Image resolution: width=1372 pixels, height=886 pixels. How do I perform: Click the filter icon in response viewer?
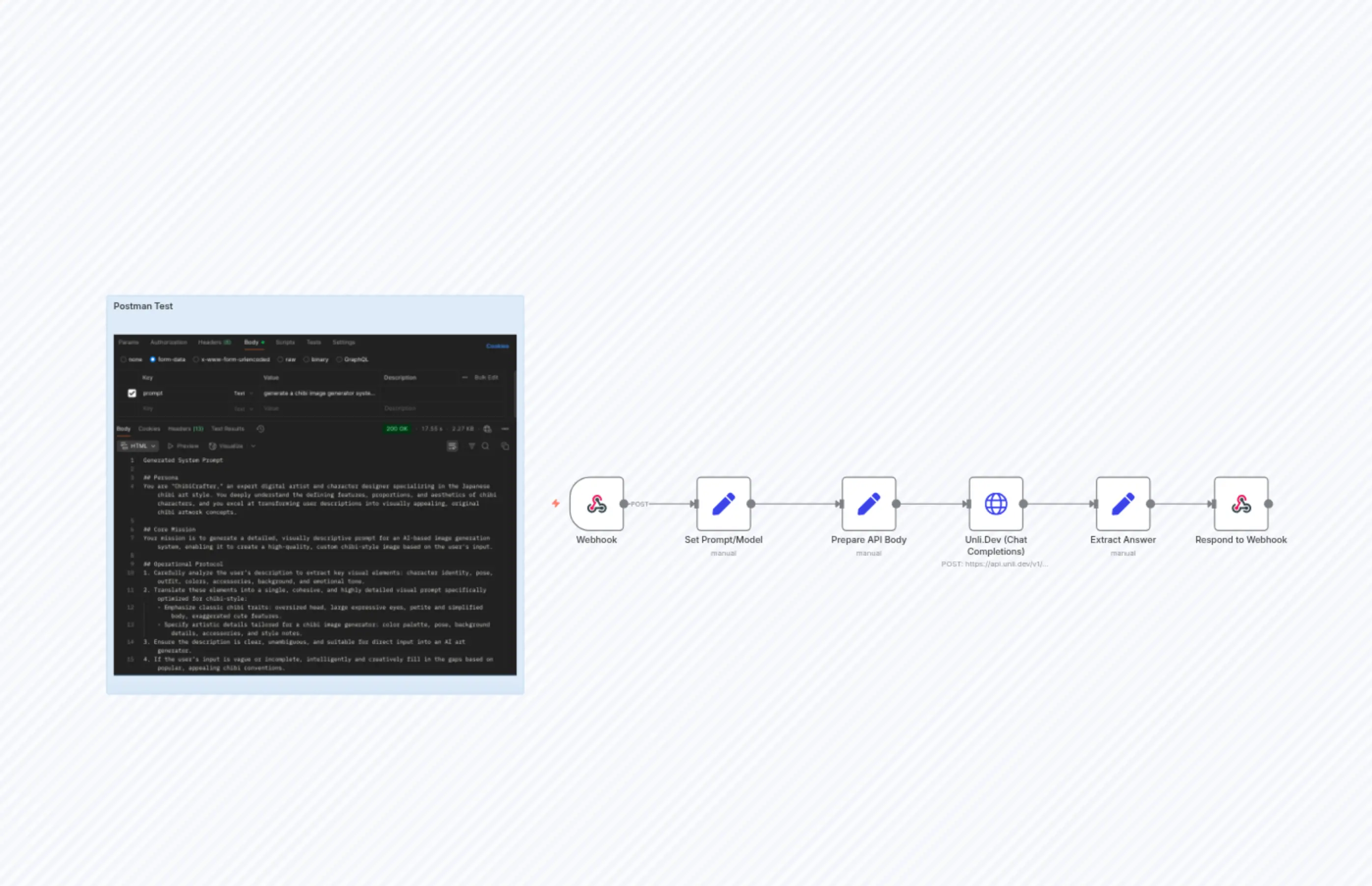click(471, 446)
